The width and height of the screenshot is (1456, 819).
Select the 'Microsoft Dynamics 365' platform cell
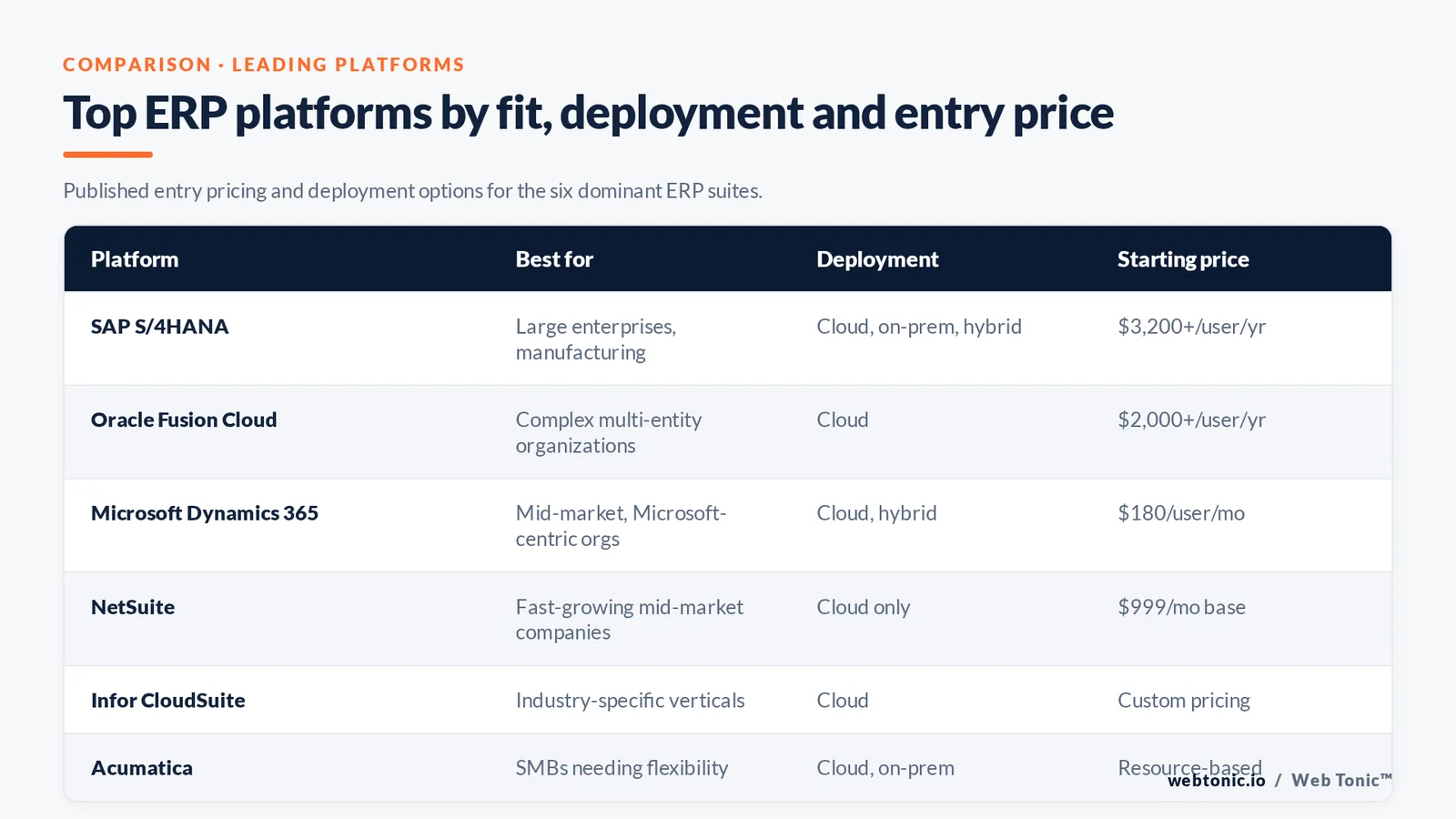pos(205,513)
